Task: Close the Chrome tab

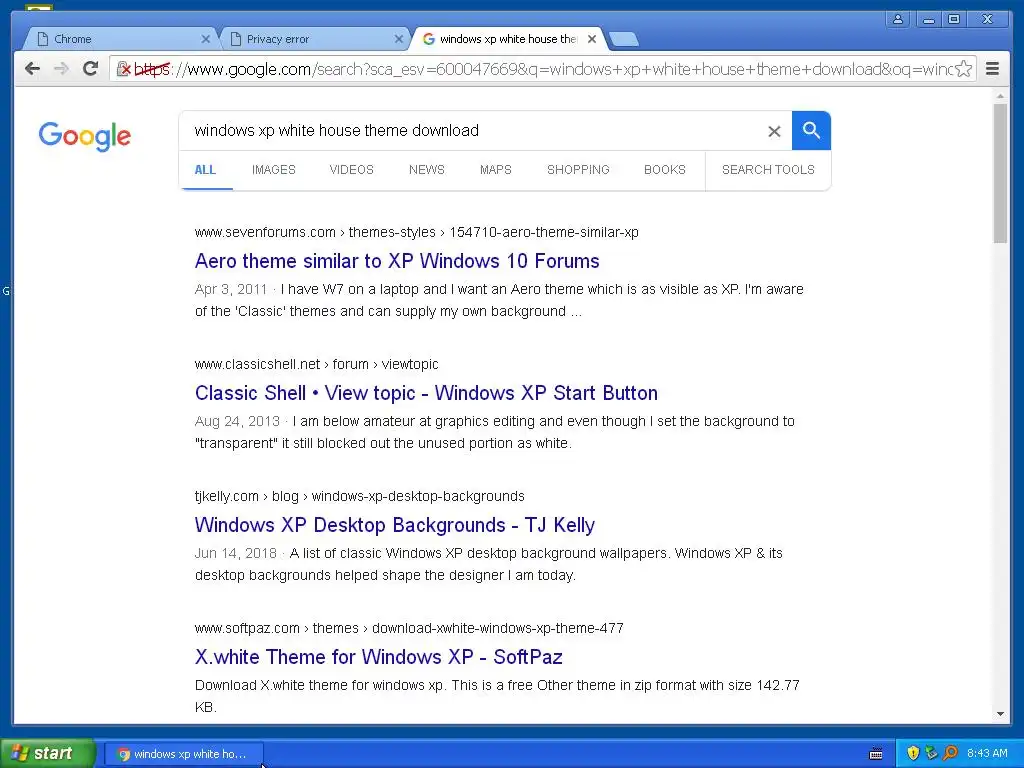Action: (206, 39)
